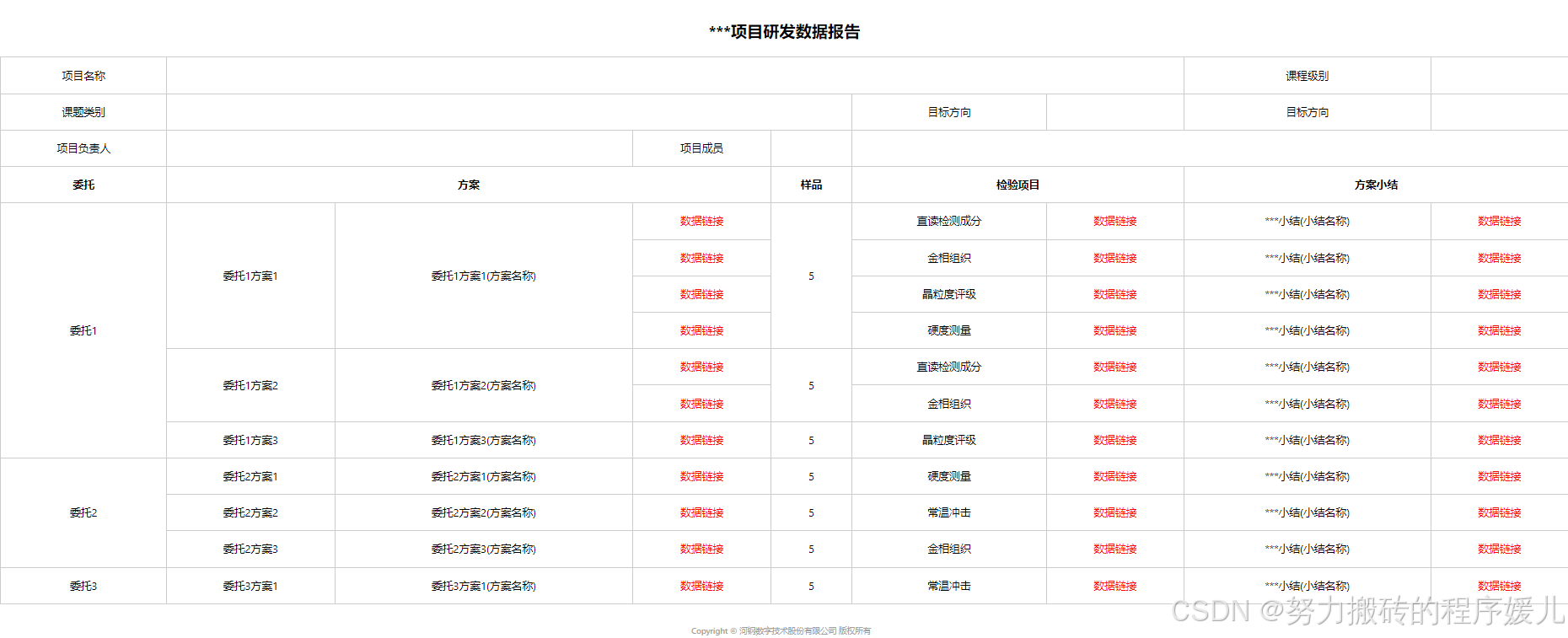
Task: Click 委托2方案3(方案名称) cell
Action: pos(483,549)
